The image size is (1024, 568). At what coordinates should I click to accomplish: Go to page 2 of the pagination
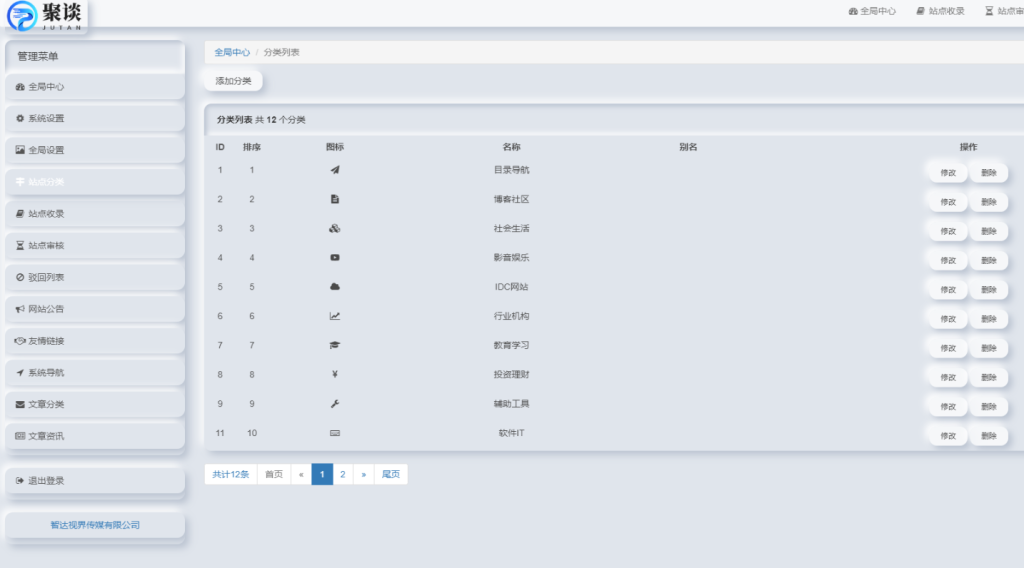[343, 475]
